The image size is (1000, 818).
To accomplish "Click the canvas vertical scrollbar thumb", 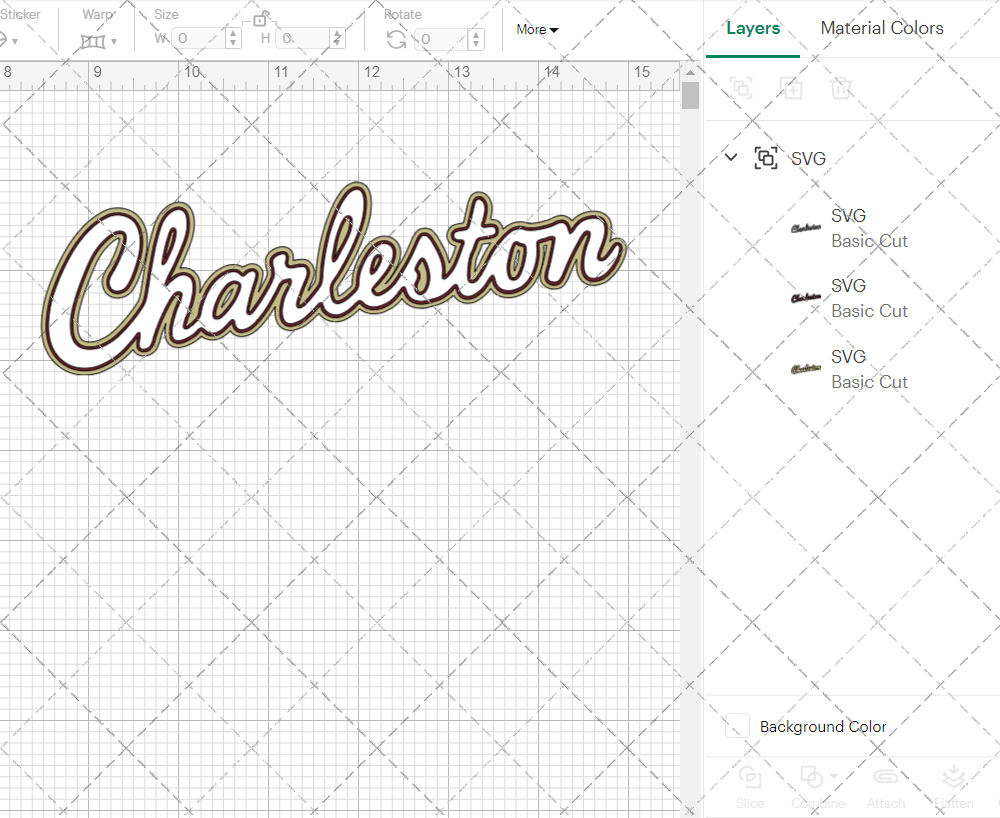I will (690, 96).
